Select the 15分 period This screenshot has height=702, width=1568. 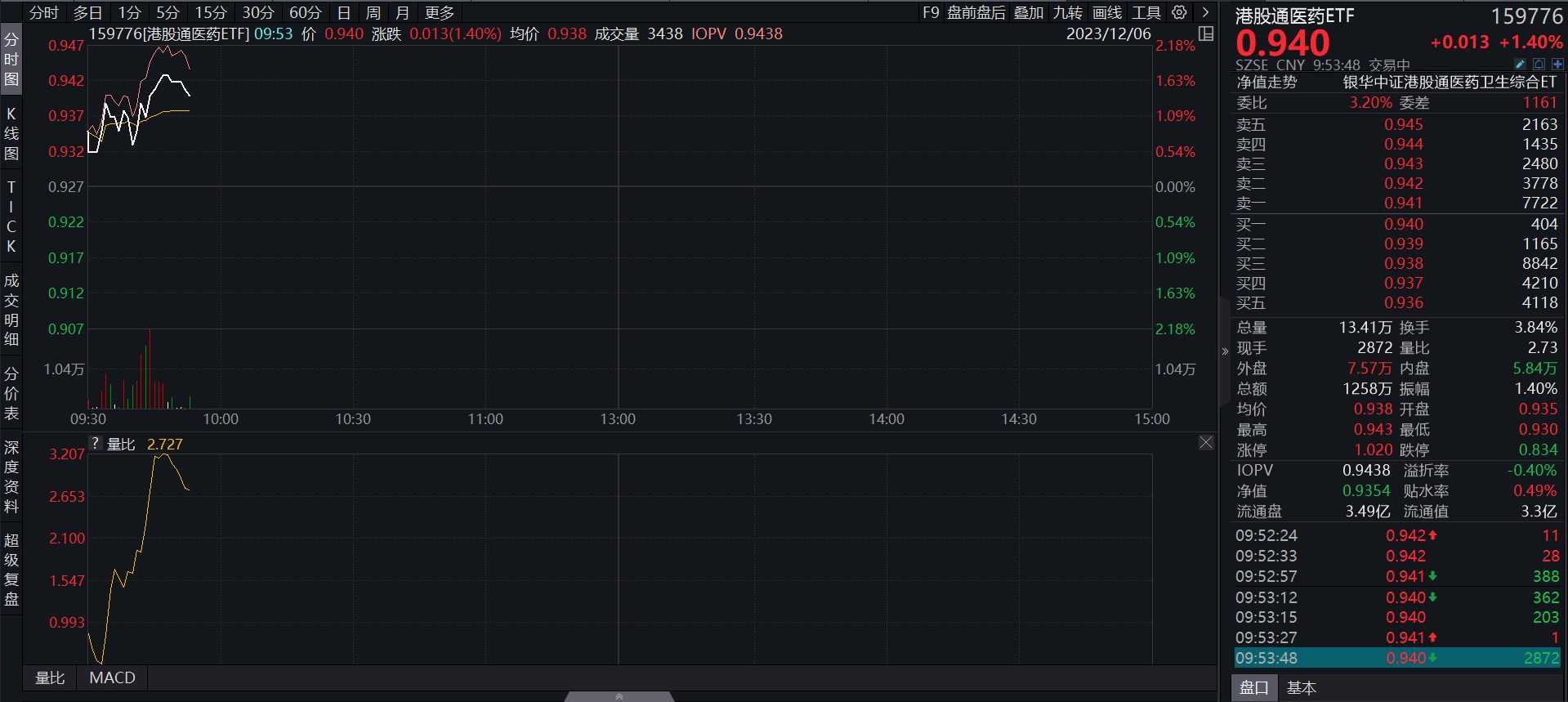(211, 12)
